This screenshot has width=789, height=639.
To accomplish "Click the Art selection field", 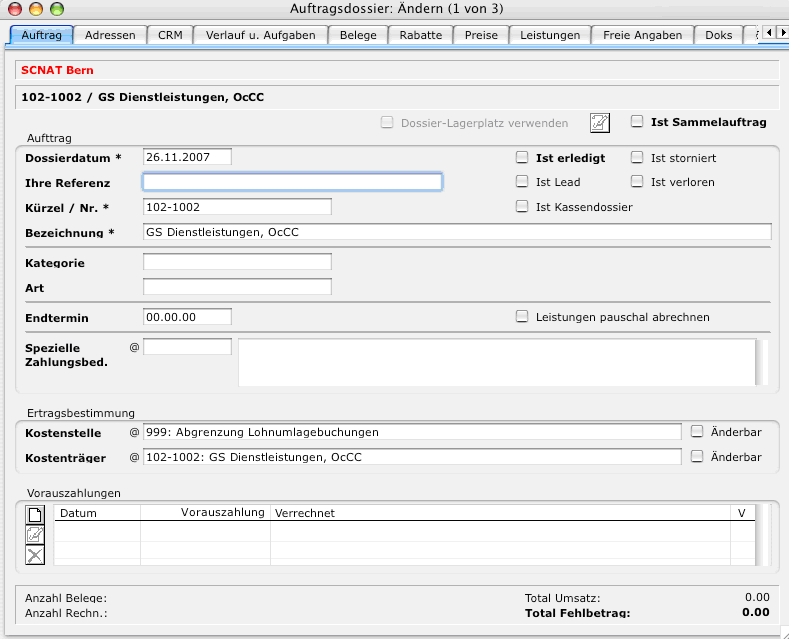I will (237, 287).
